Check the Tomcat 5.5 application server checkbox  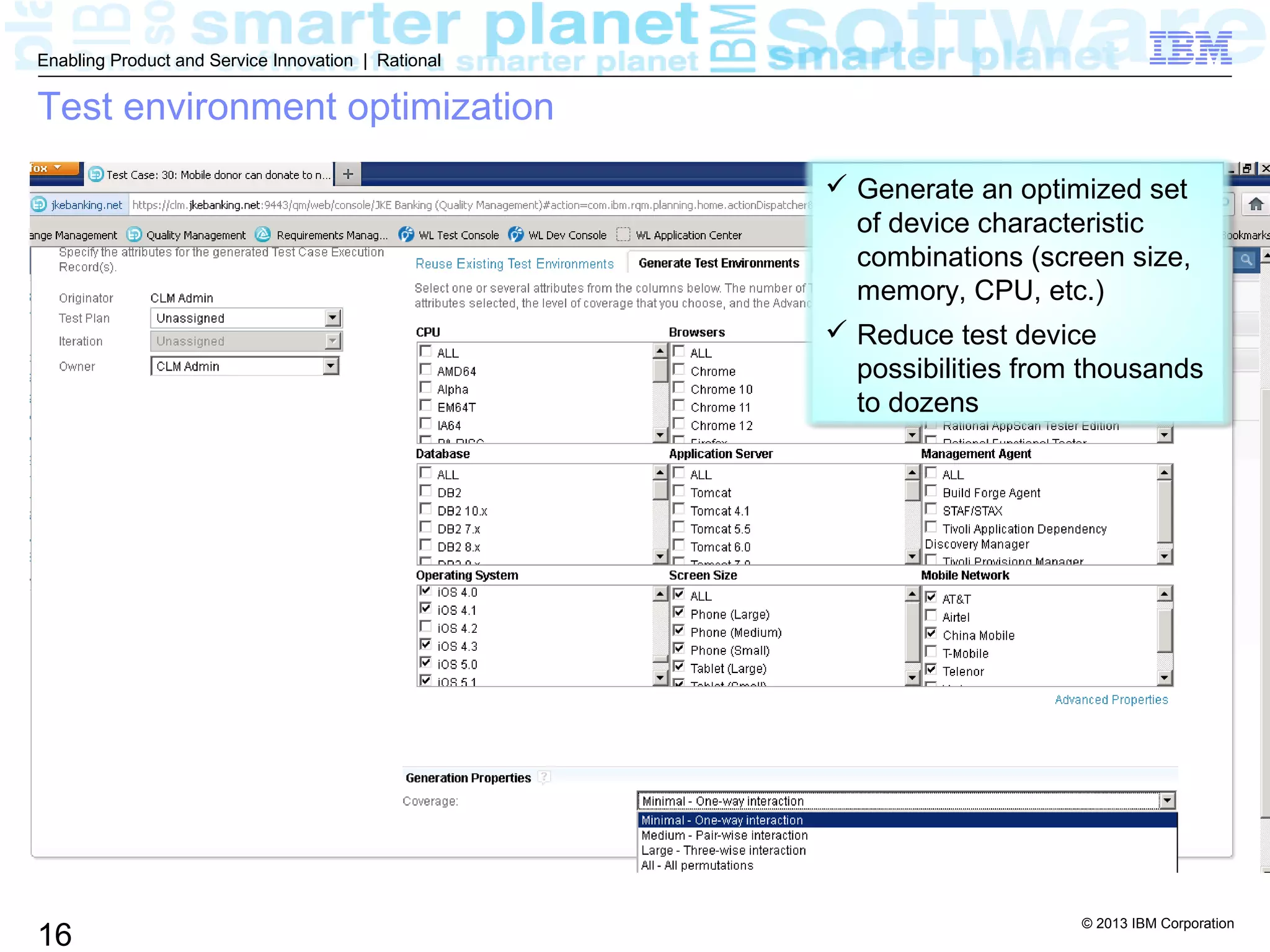pos(679,527)
